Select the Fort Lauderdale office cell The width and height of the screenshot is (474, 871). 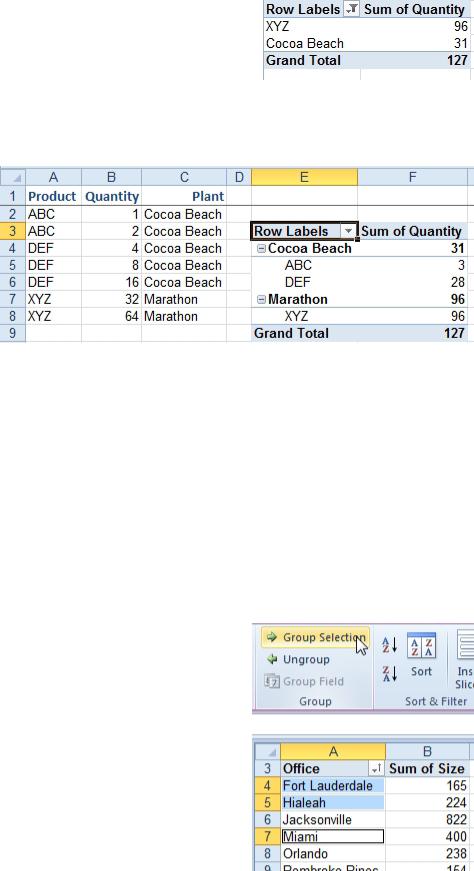tap(332, 785)
